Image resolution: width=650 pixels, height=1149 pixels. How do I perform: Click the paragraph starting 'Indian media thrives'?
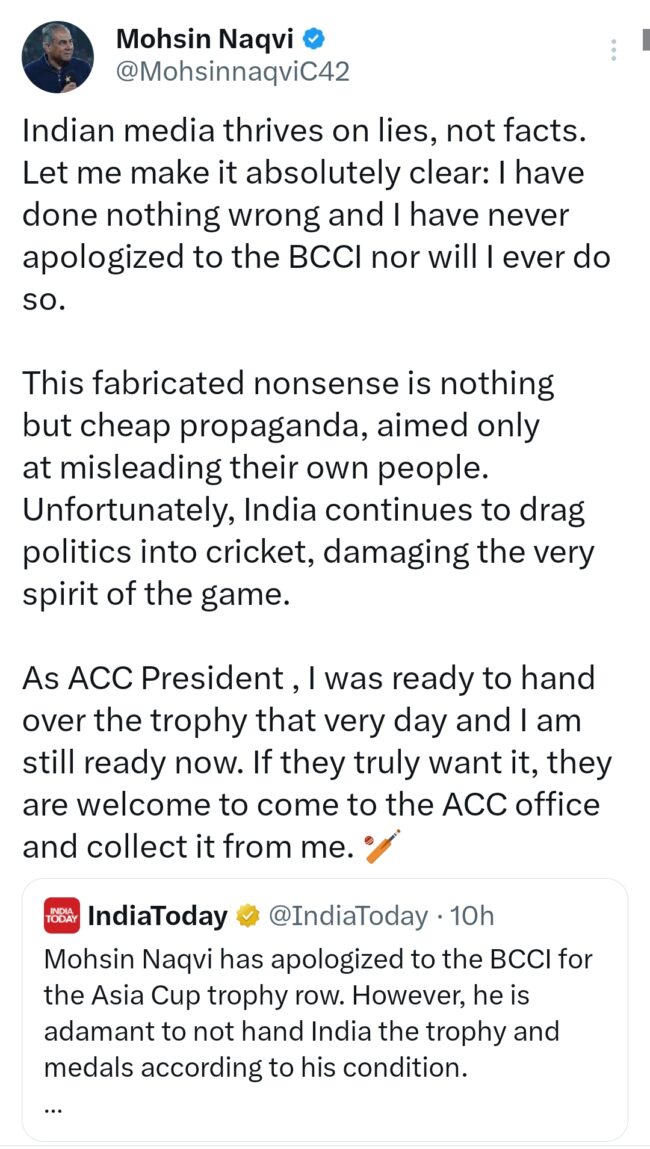click(316, 216)
